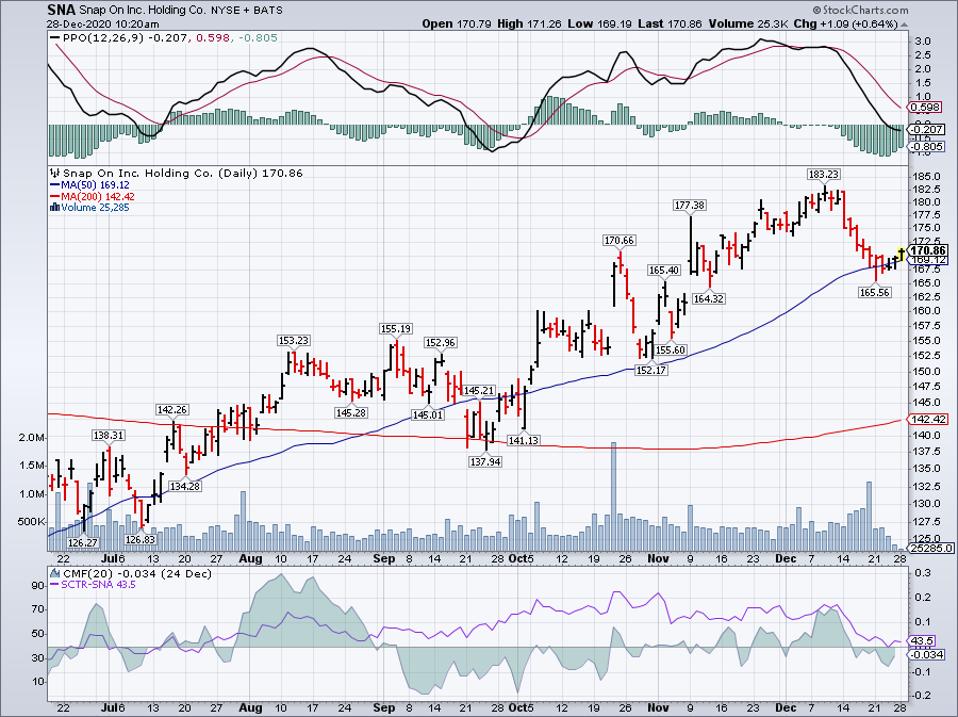Image resolution: width=958 pixels, height=717 pixels.
Task: Click the 183.23 peak price label
Action: click(824, 174)
